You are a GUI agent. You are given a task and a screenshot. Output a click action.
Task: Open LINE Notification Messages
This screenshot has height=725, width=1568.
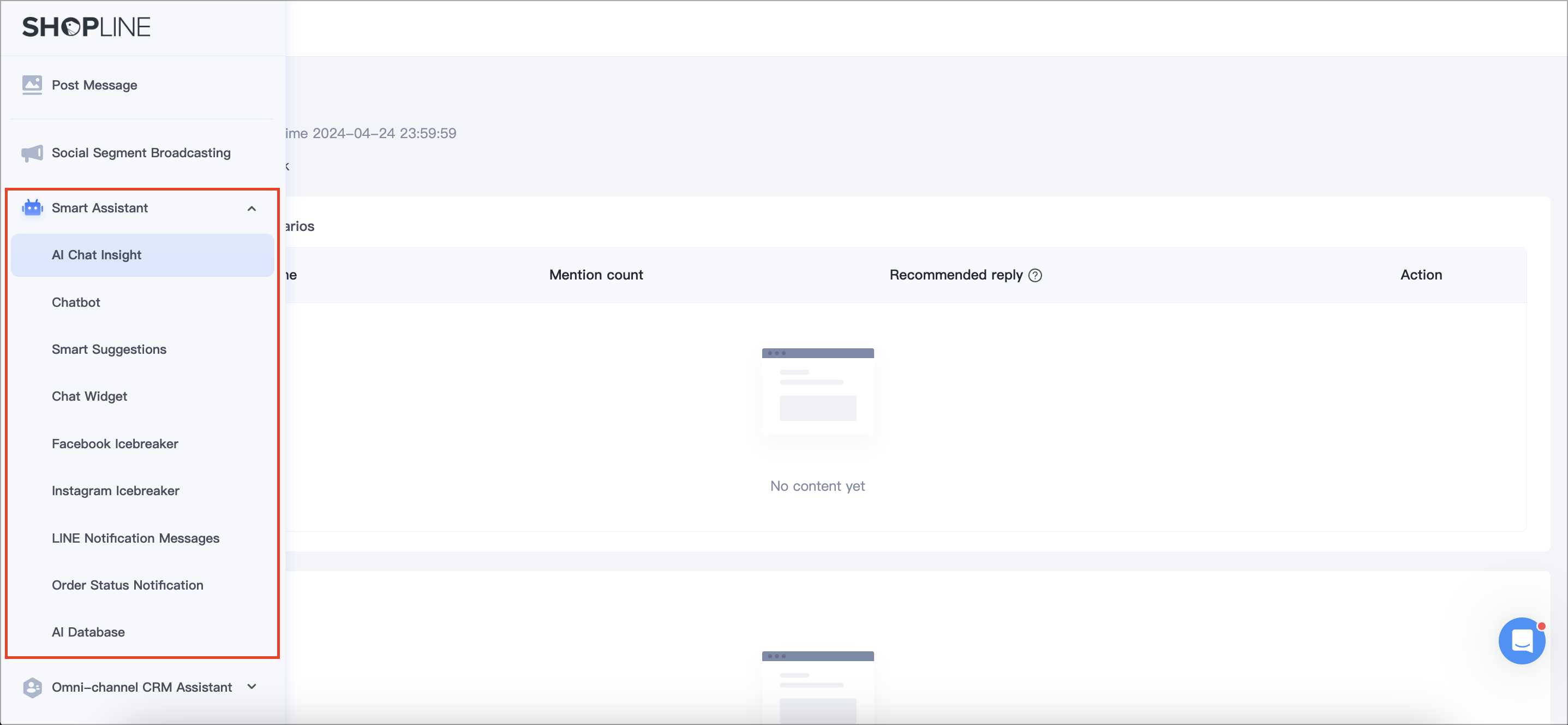135,538
